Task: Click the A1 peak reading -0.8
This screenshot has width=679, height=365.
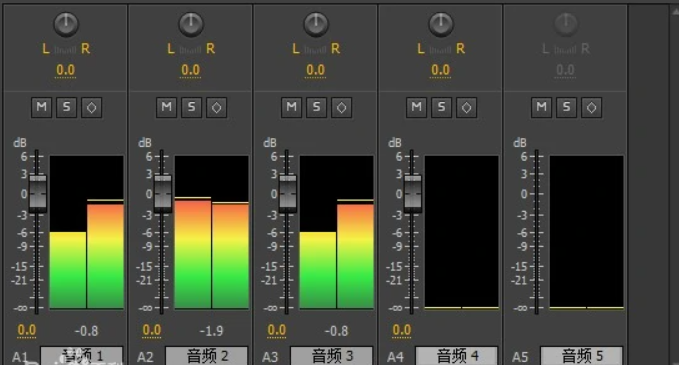Action: tap(86, 331)
